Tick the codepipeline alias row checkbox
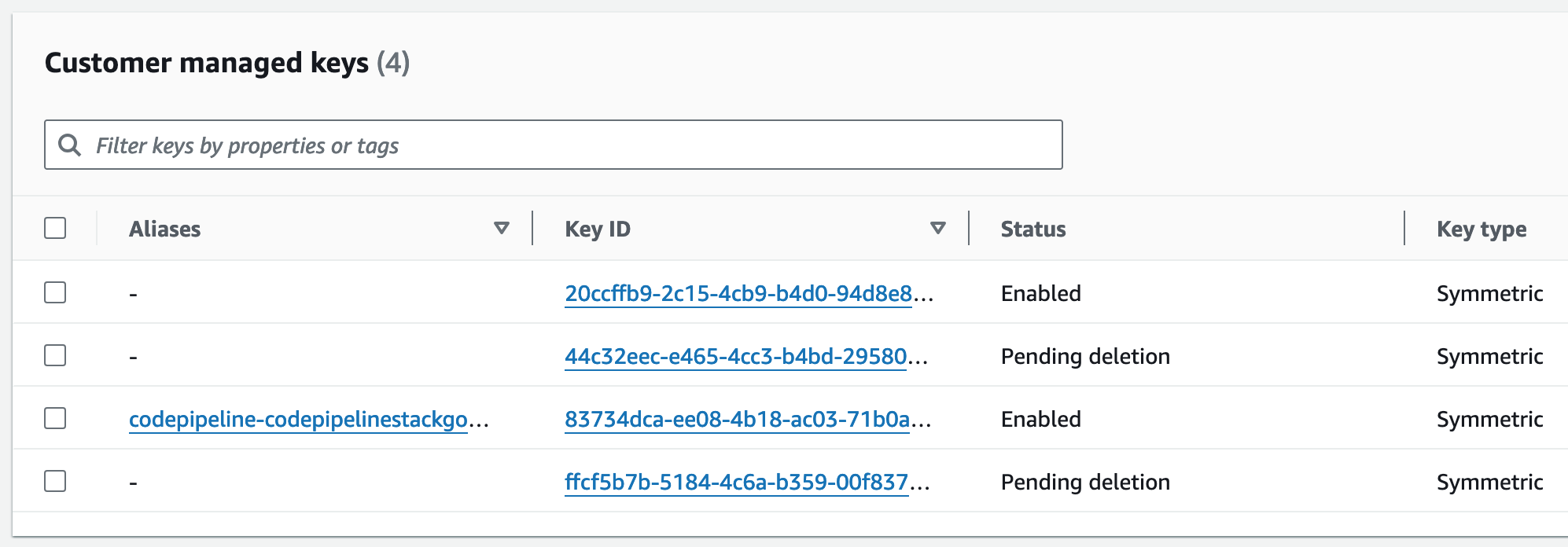This screenshot has height=547, width=1568. tap(55, 418)
